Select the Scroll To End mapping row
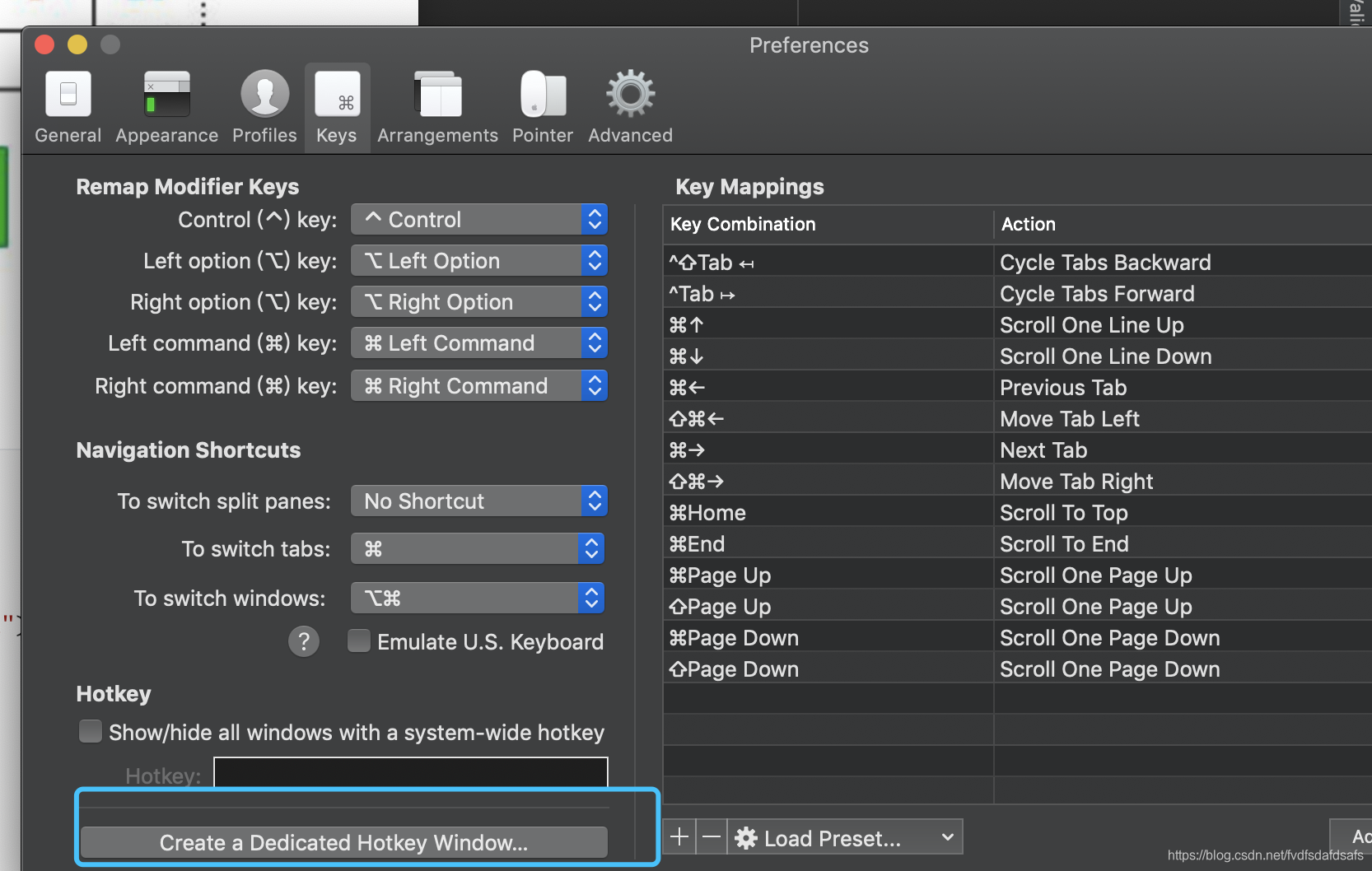The height and width of the screenshot is (871, 1372). pyautogui.click(x=1018, y=543)
